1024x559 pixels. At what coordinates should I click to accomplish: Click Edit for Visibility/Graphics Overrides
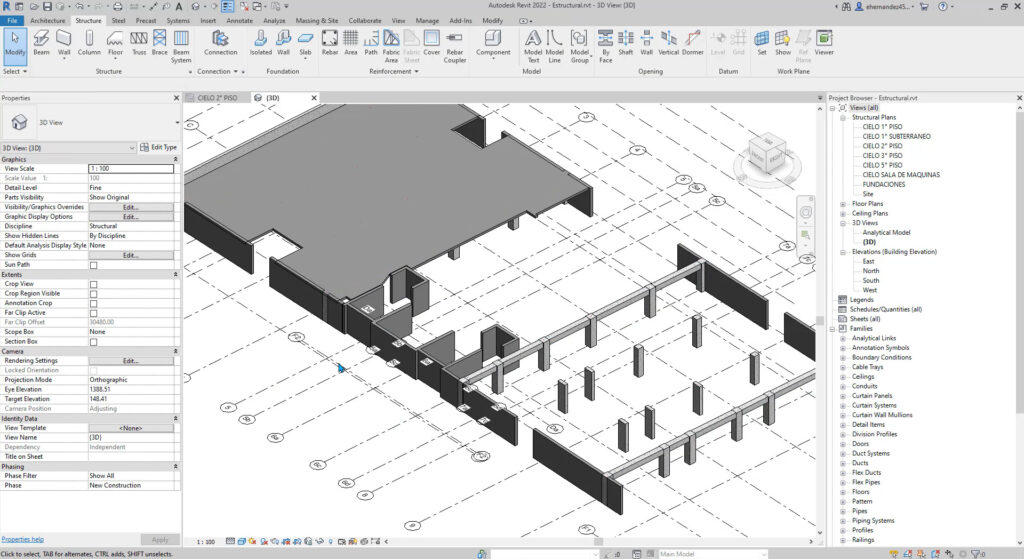[130, 207]
